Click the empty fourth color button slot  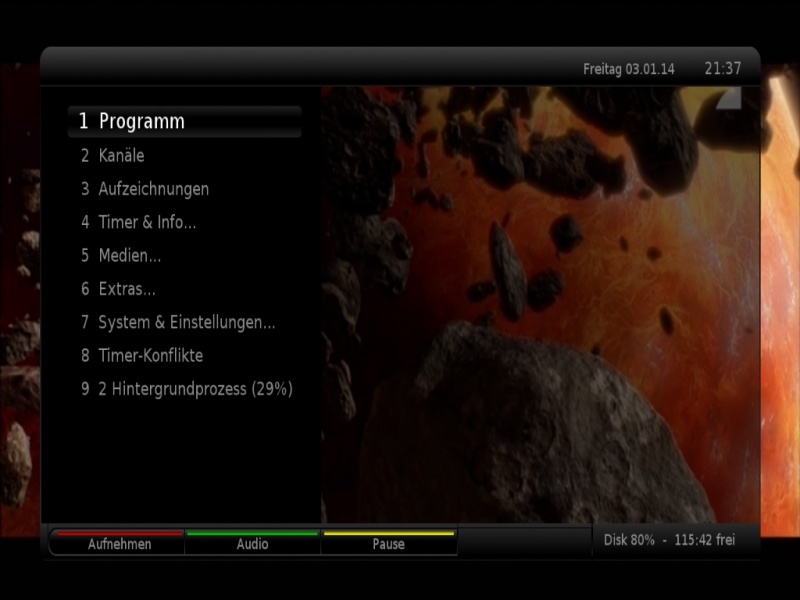tap(523, 543)
